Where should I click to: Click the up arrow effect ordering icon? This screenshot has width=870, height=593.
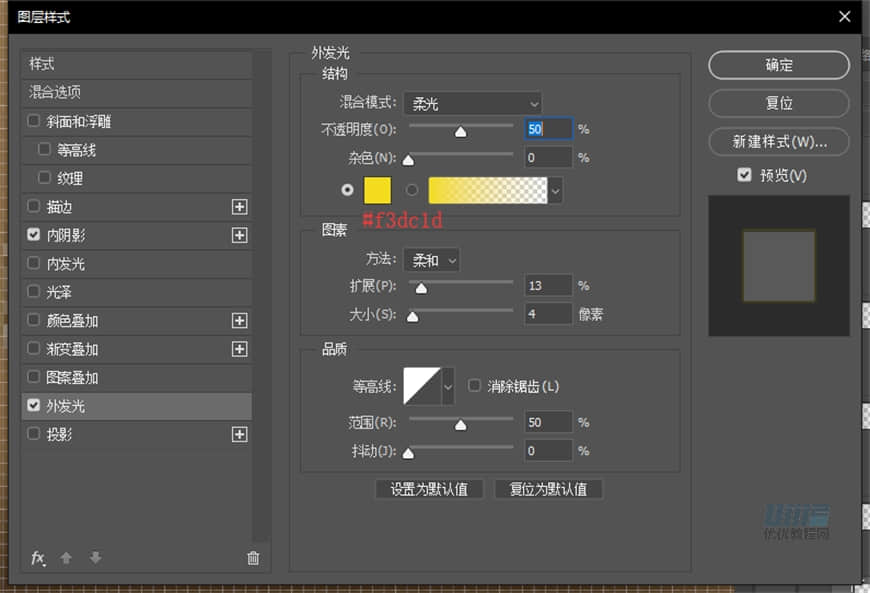click(x=67, y=558)
